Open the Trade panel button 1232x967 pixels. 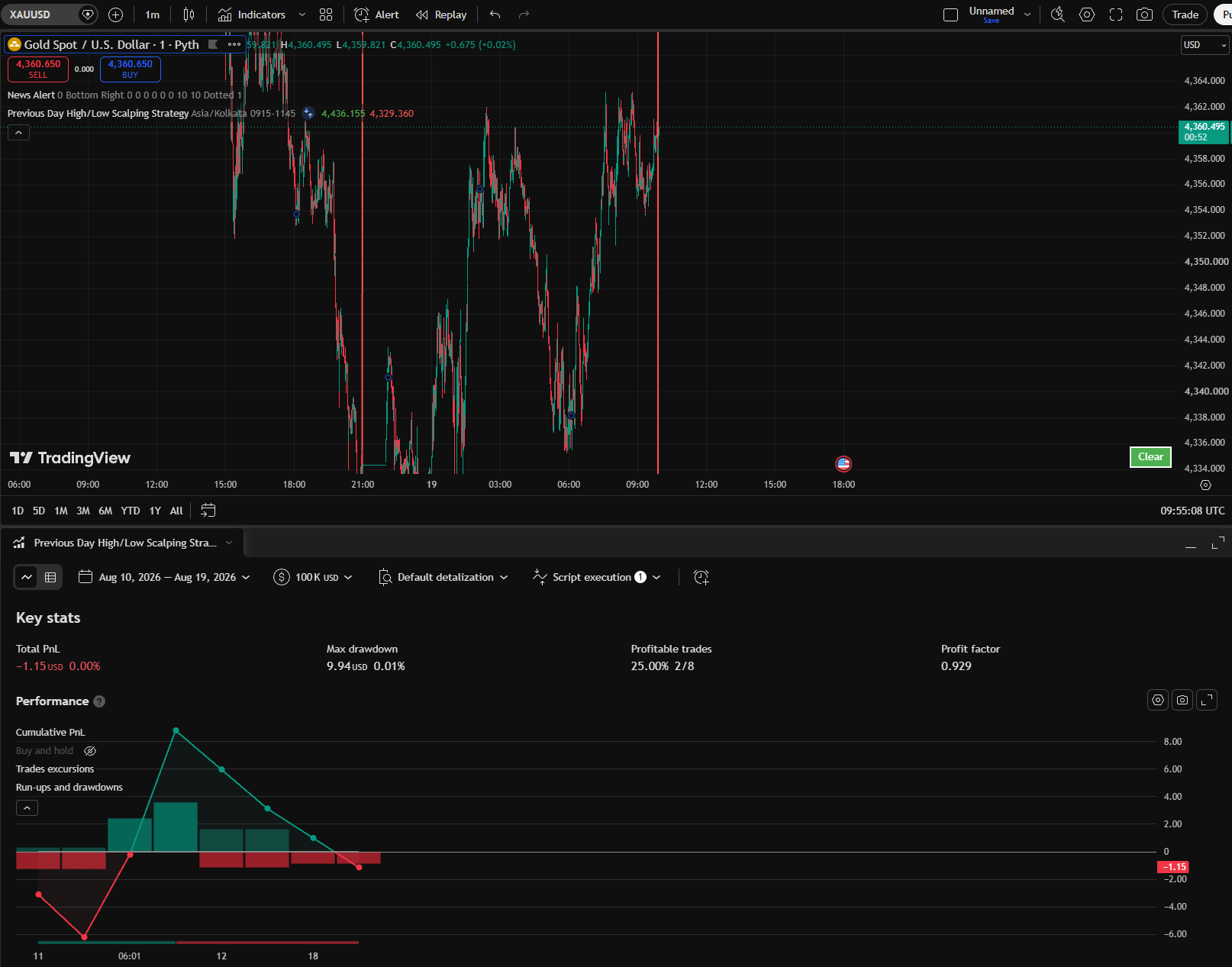1185,15
